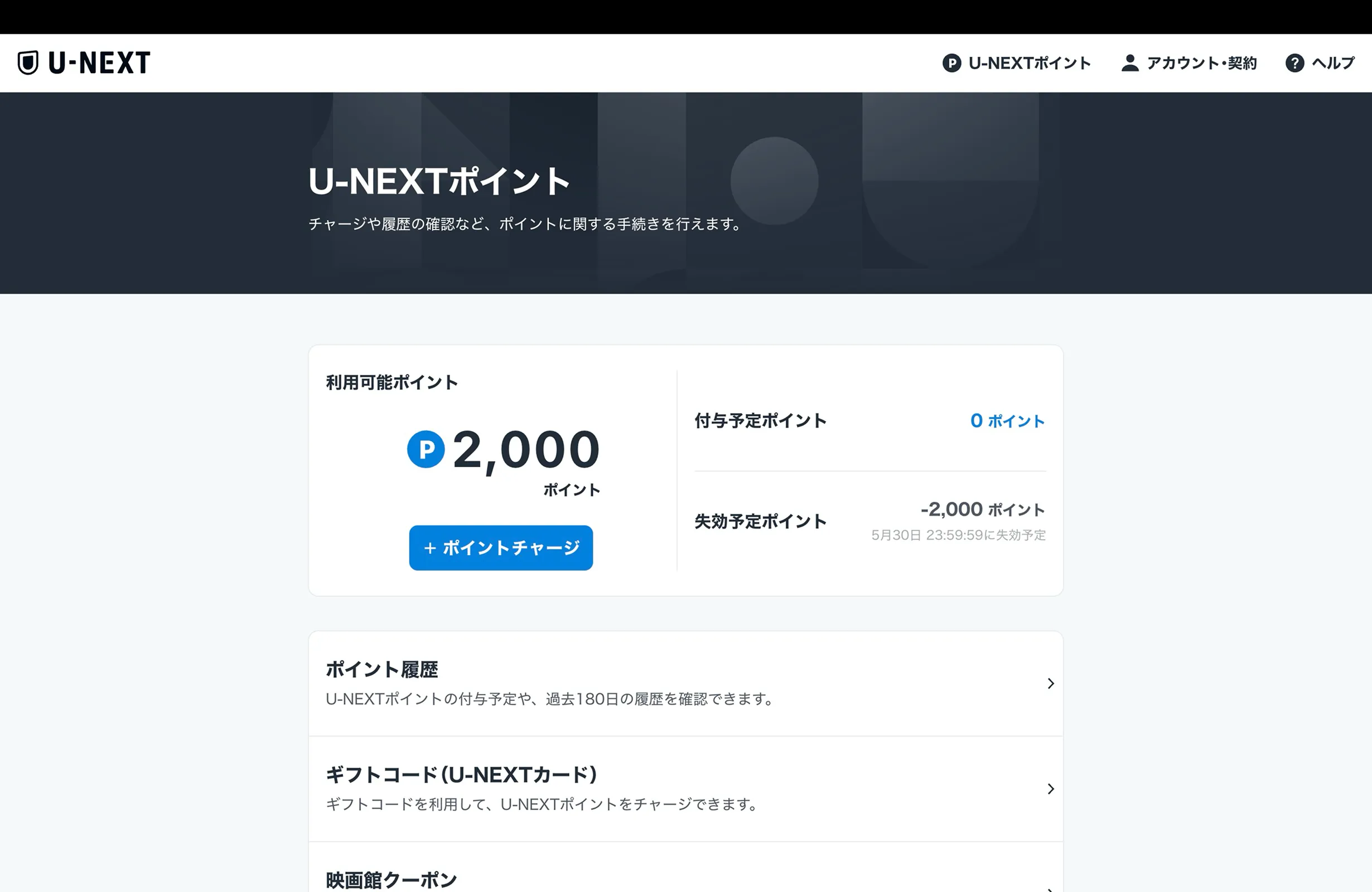Click ポイント unit label under 2,000
Screen dimensions: 1372x892
click(572, 490)
